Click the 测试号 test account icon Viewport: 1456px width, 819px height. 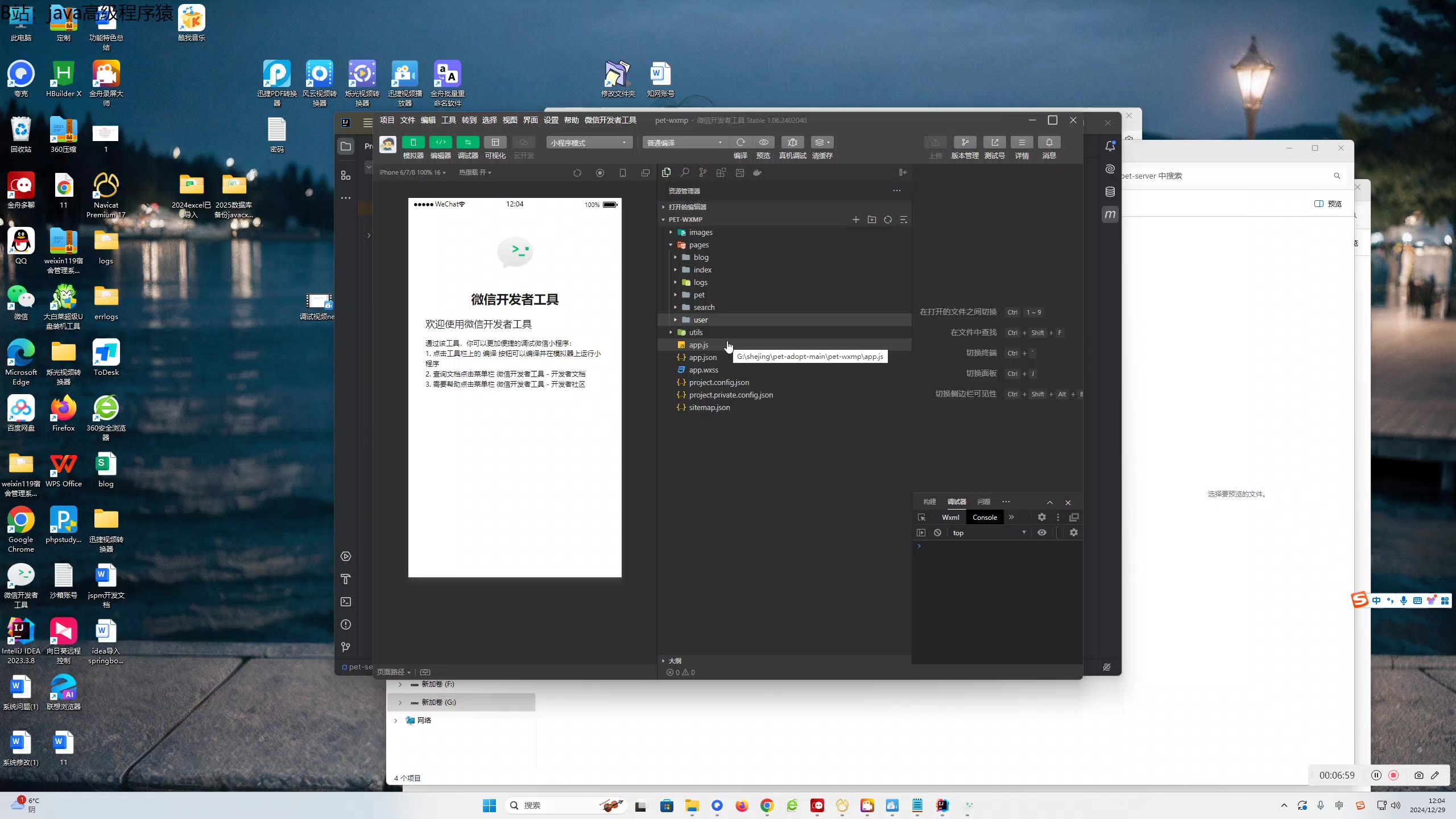995,142
